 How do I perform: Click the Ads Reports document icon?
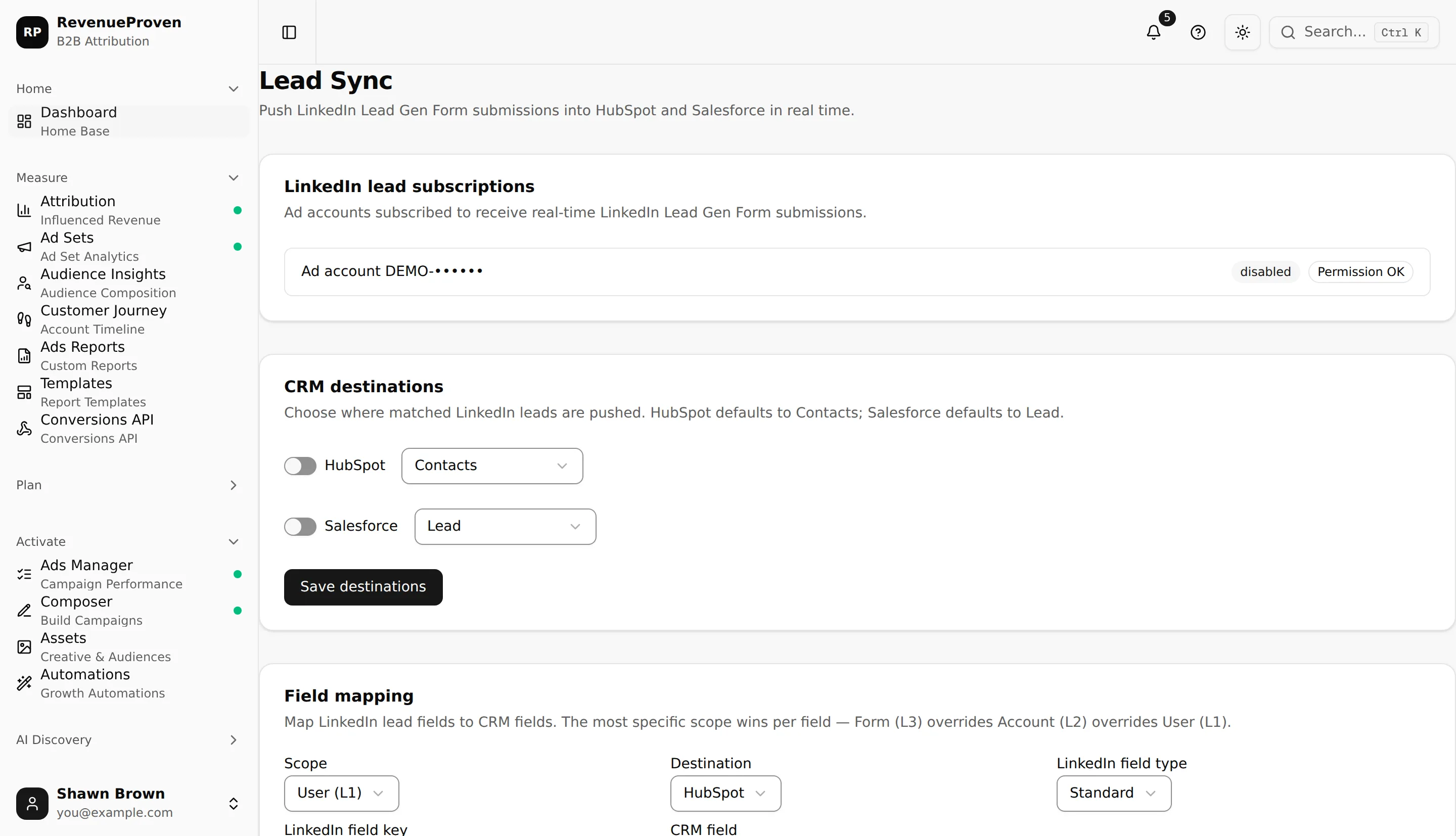(24, 356)
